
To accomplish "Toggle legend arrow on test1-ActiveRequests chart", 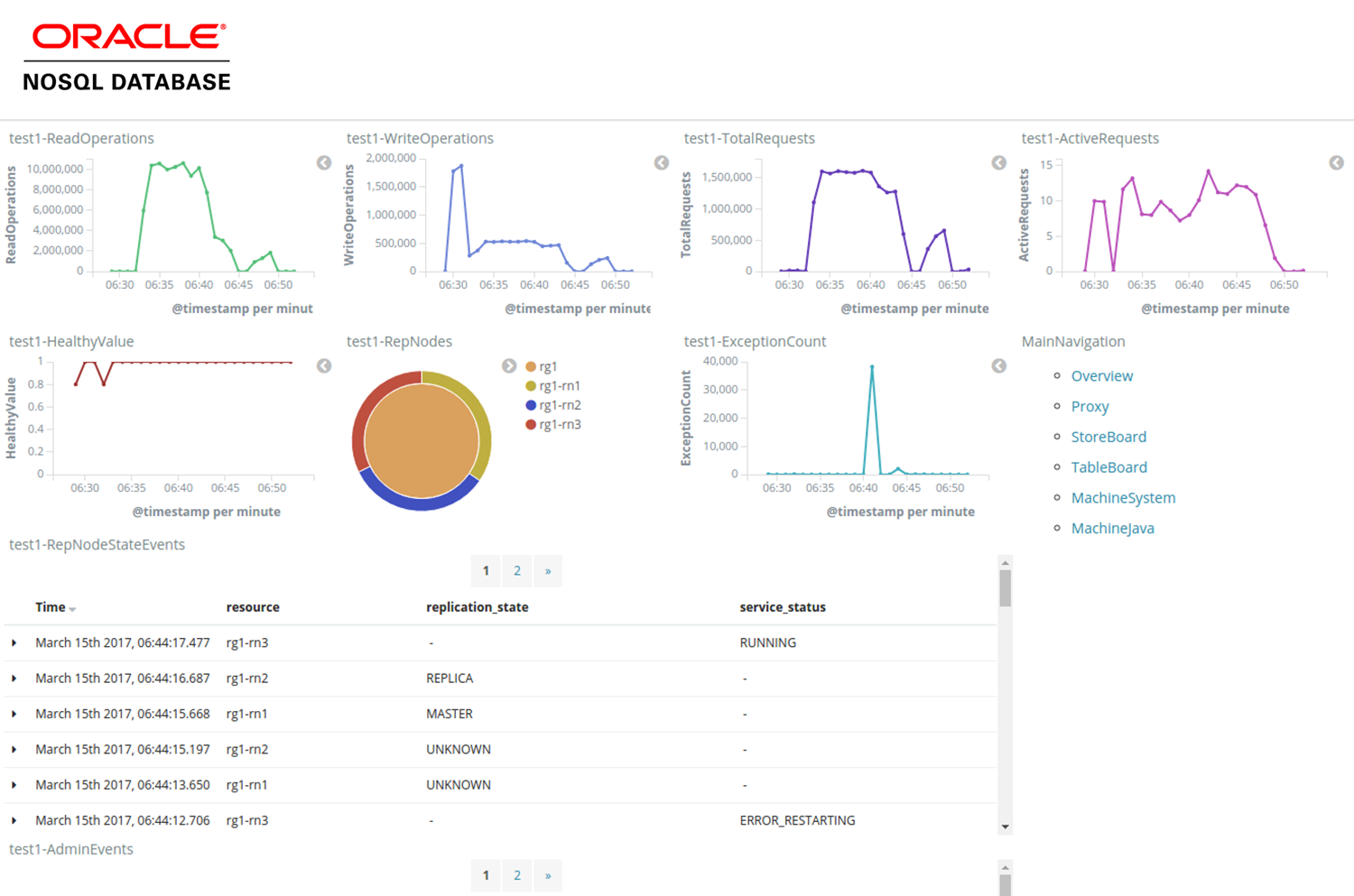I will click(x=1337, y=162).
